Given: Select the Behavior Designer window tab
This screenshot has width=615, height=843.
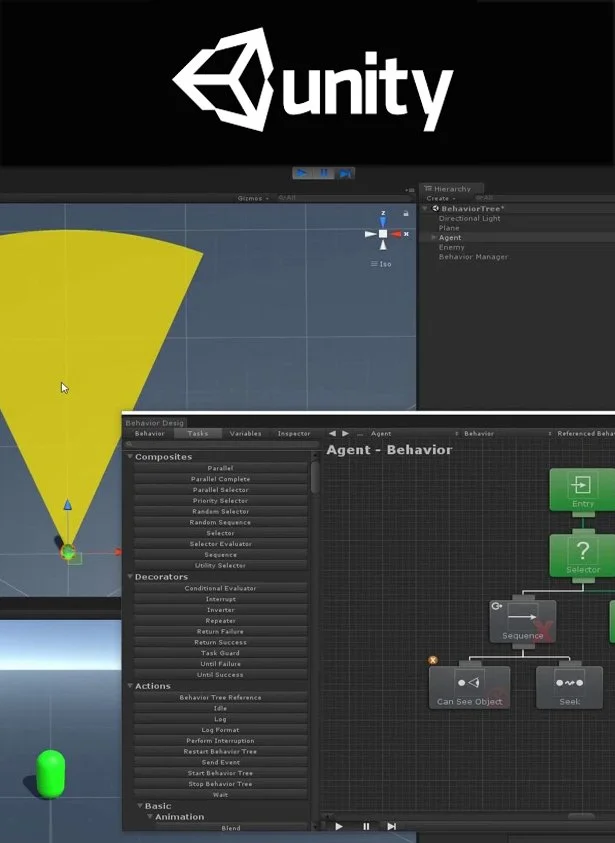Looking at the screenshot, I should click(x=154, y=423).
